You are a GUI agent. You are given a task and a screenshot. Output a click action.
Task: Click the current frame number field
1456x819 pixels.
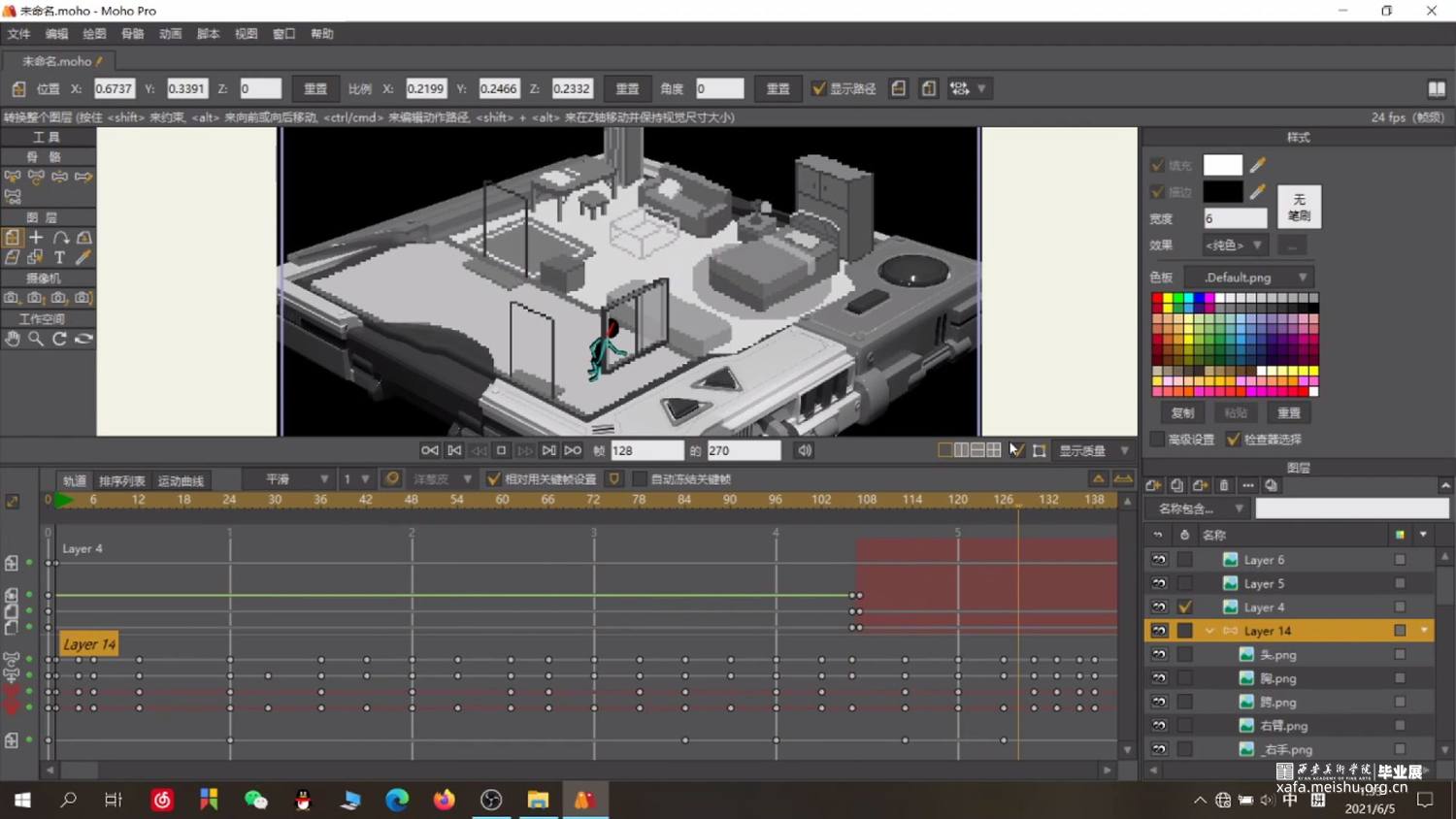pyautogui.click(x=645, y=451)
